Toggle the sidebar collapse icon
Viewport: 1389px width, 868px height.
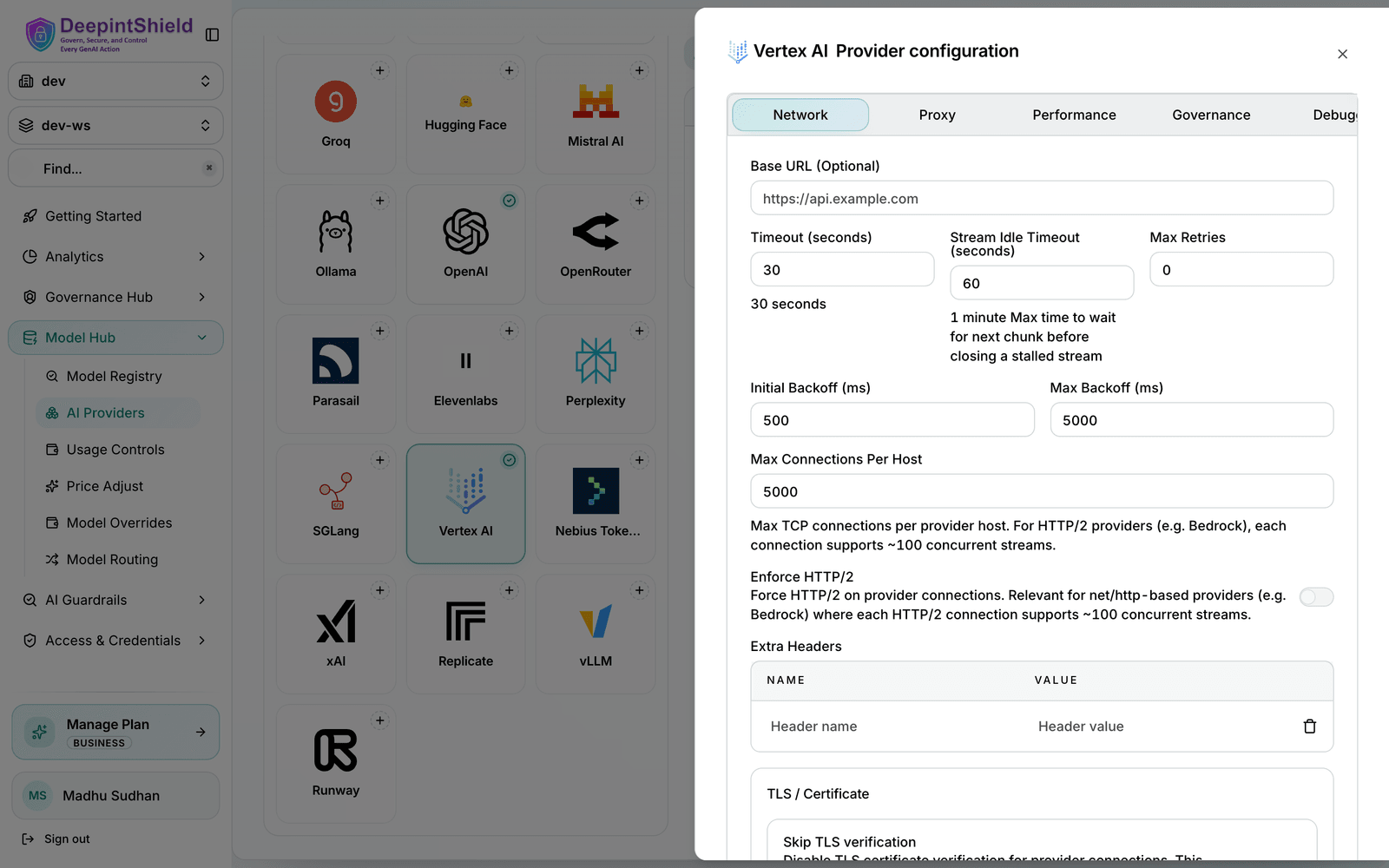[x=212, y=35]
